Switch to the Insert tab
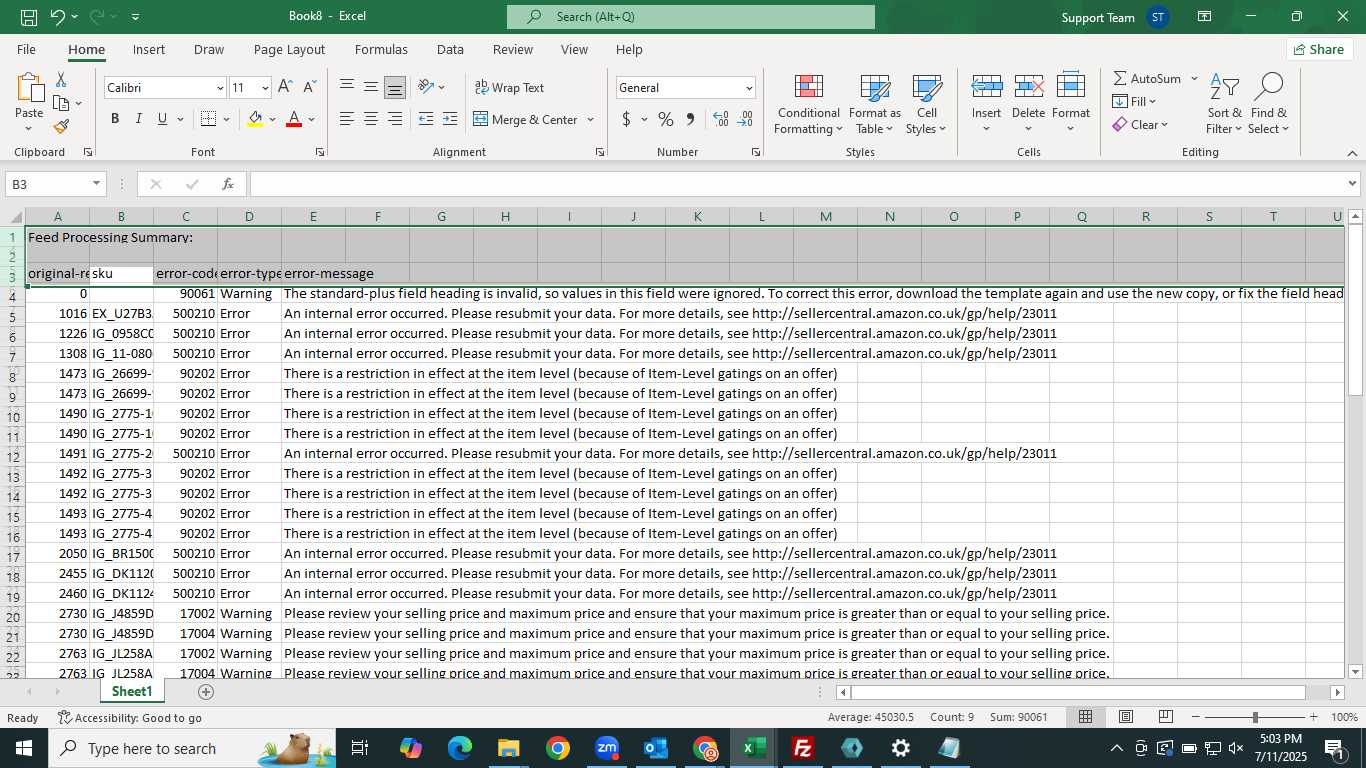This screenshot has width=1366, height=768. pyautogui.click(x=149, y=49)
